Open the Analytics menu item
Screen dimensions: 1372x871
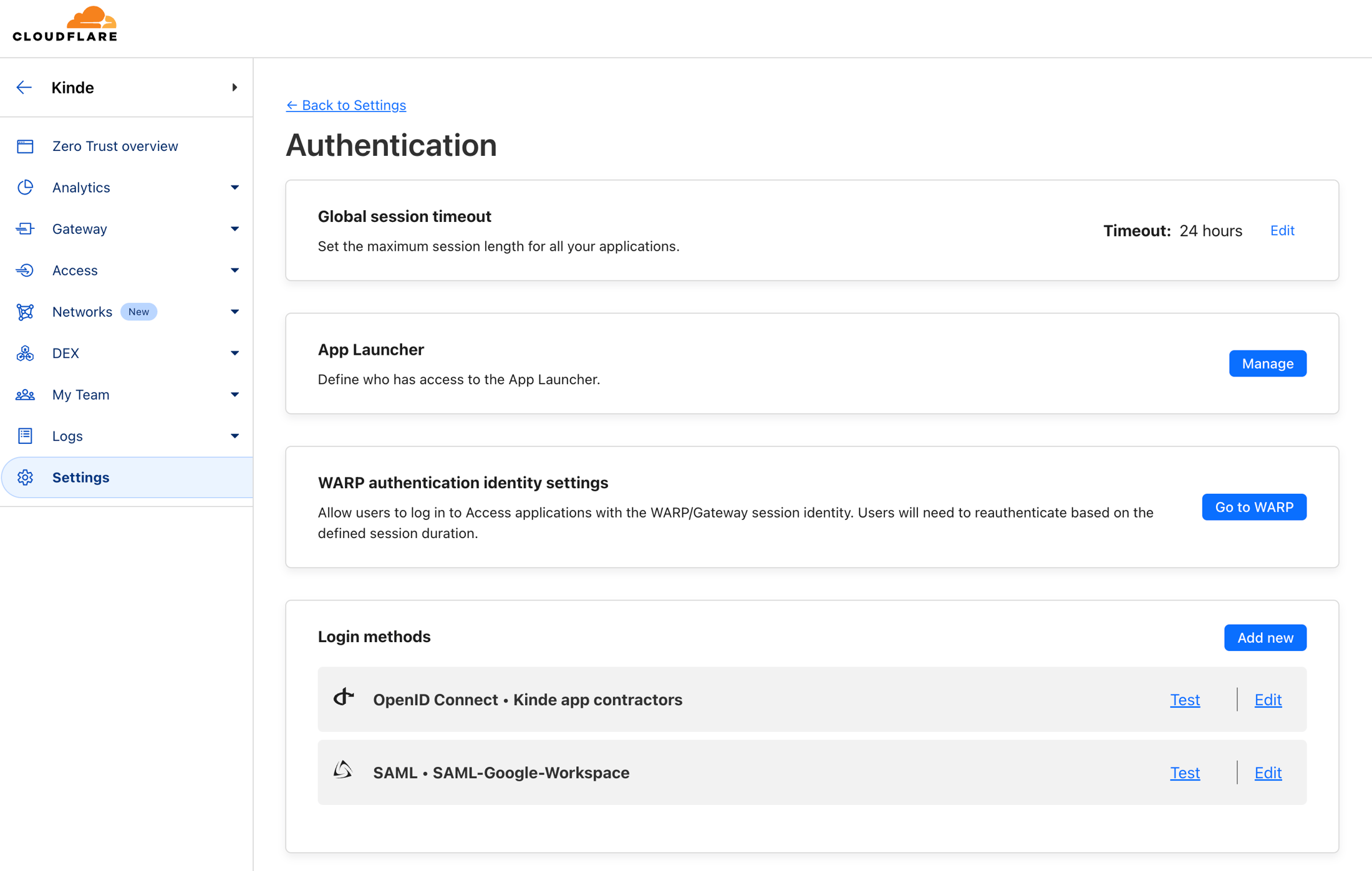point(81,187)
